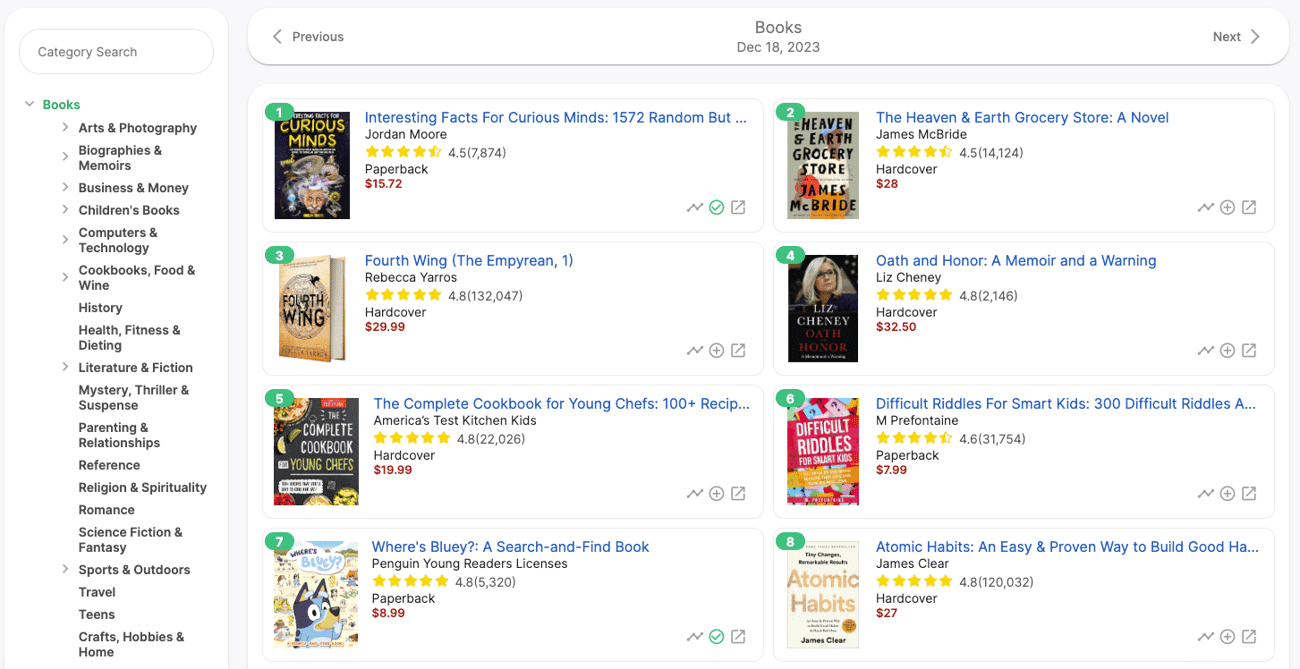Screen dimensions: 1300x669
Task: Open trend graph for Atomic Habits
Action: point(1206,636)
